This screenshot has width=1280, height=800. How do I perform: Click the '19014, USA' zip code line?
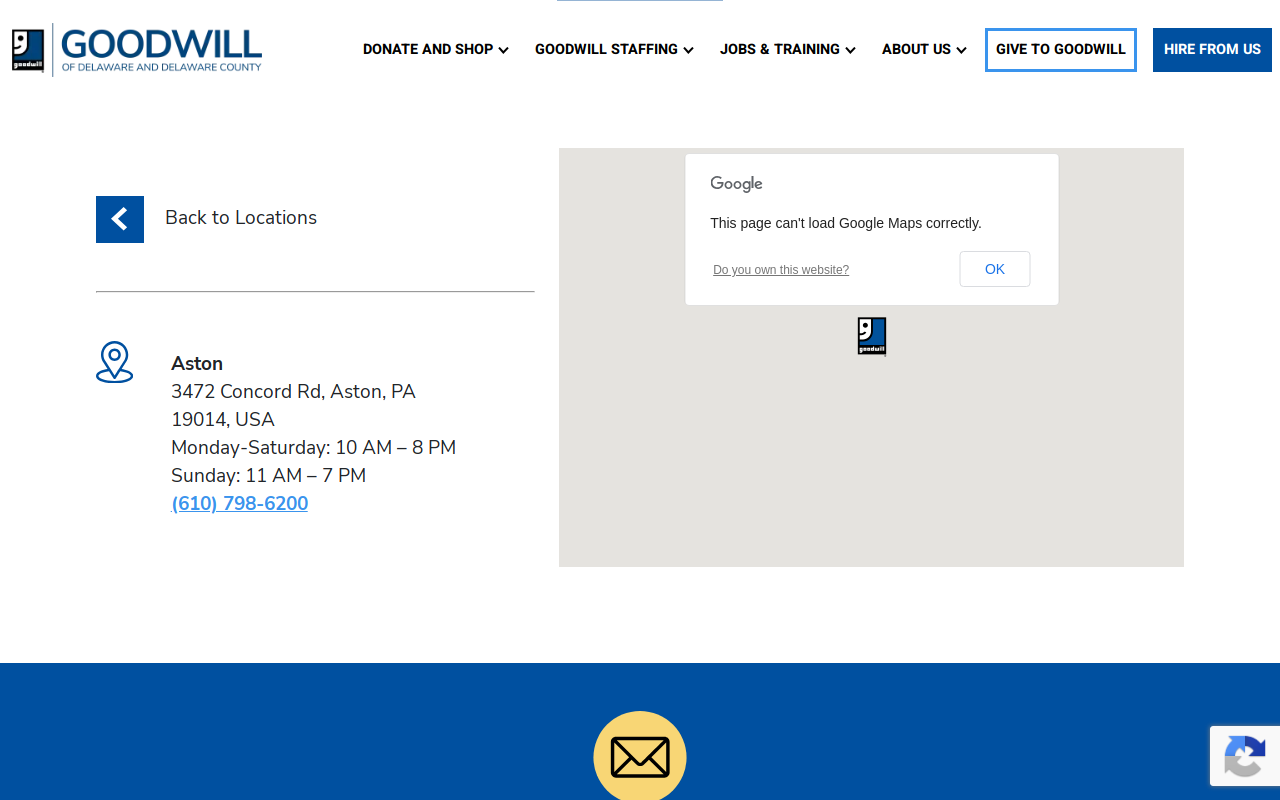[x=223, y=419]
